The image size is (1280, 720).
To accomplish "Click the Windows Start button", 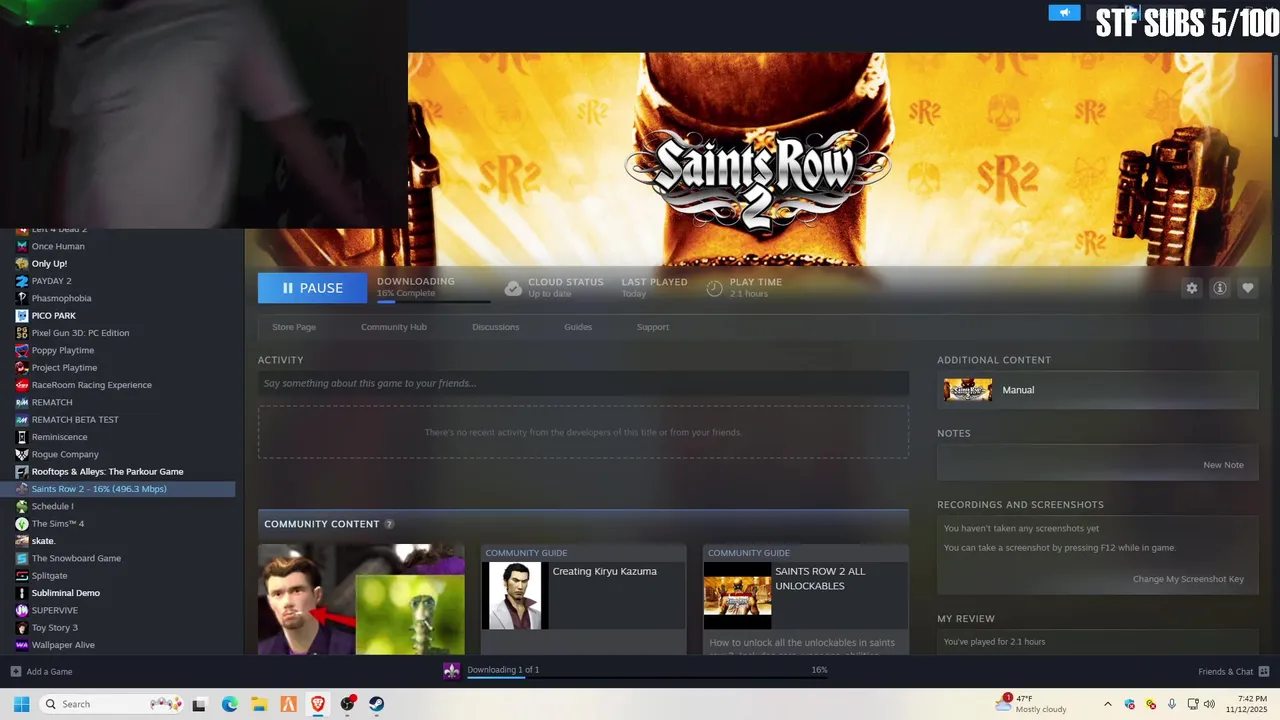I will click(21, 704).
